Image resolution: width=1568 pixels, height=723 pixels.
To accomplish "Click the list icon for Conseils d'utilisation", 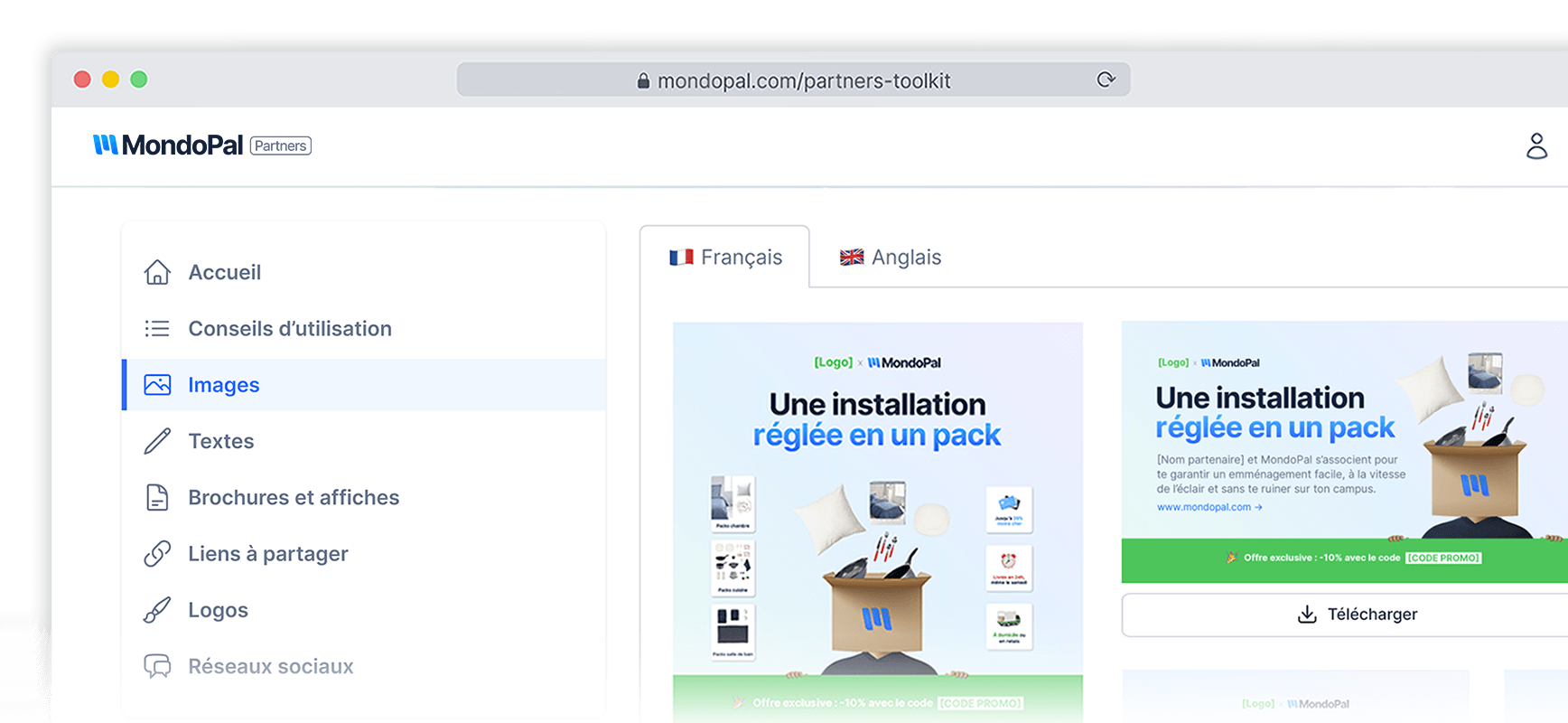I will 157,328.
